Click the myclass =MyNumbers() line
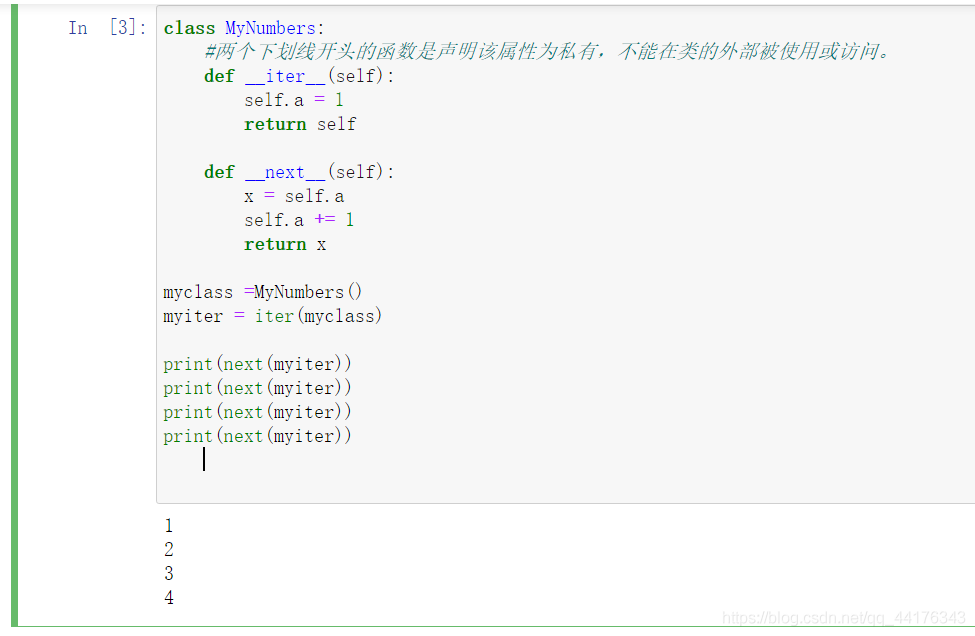The image size is (975, 636). (262, 292)
